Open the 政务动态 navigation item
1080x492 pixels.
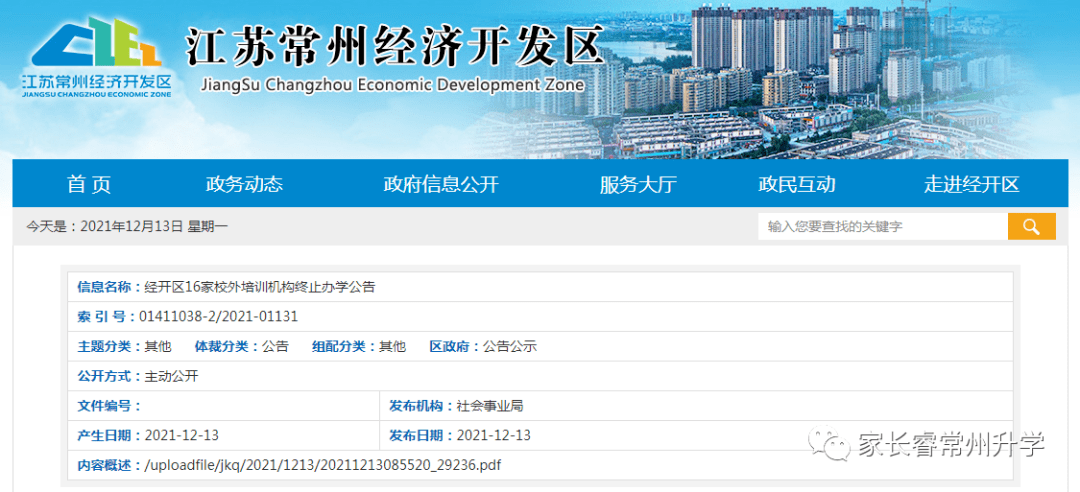(x=244, y=184)
